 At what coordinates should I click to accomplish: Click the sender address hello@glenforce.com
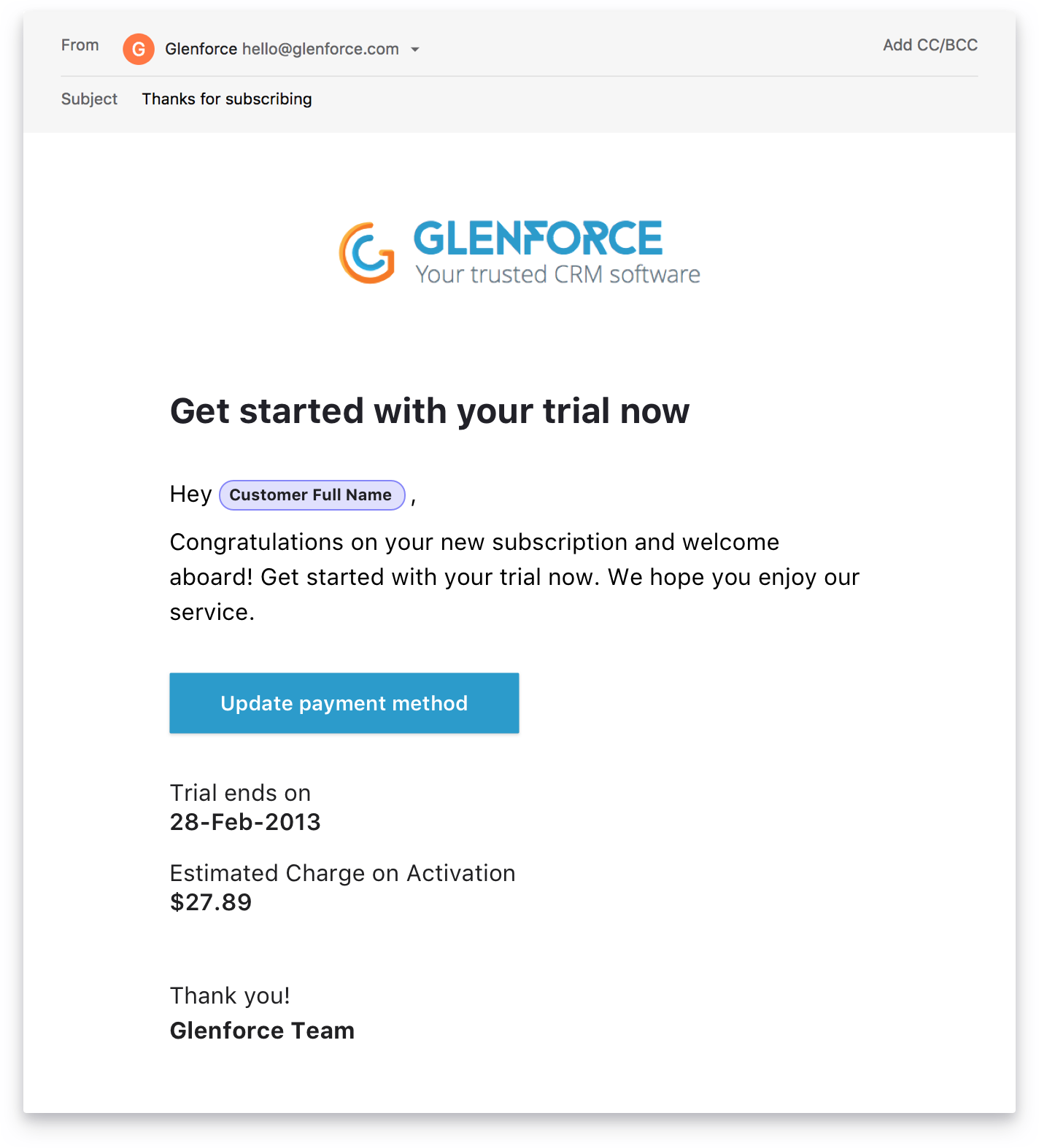point(320,49)
